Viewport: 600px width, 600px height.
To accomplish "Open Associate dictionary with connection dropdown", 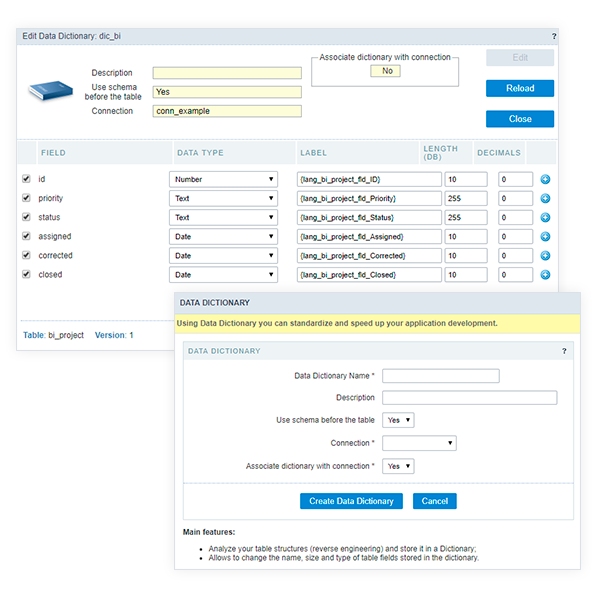I will (x=398, y=466).
